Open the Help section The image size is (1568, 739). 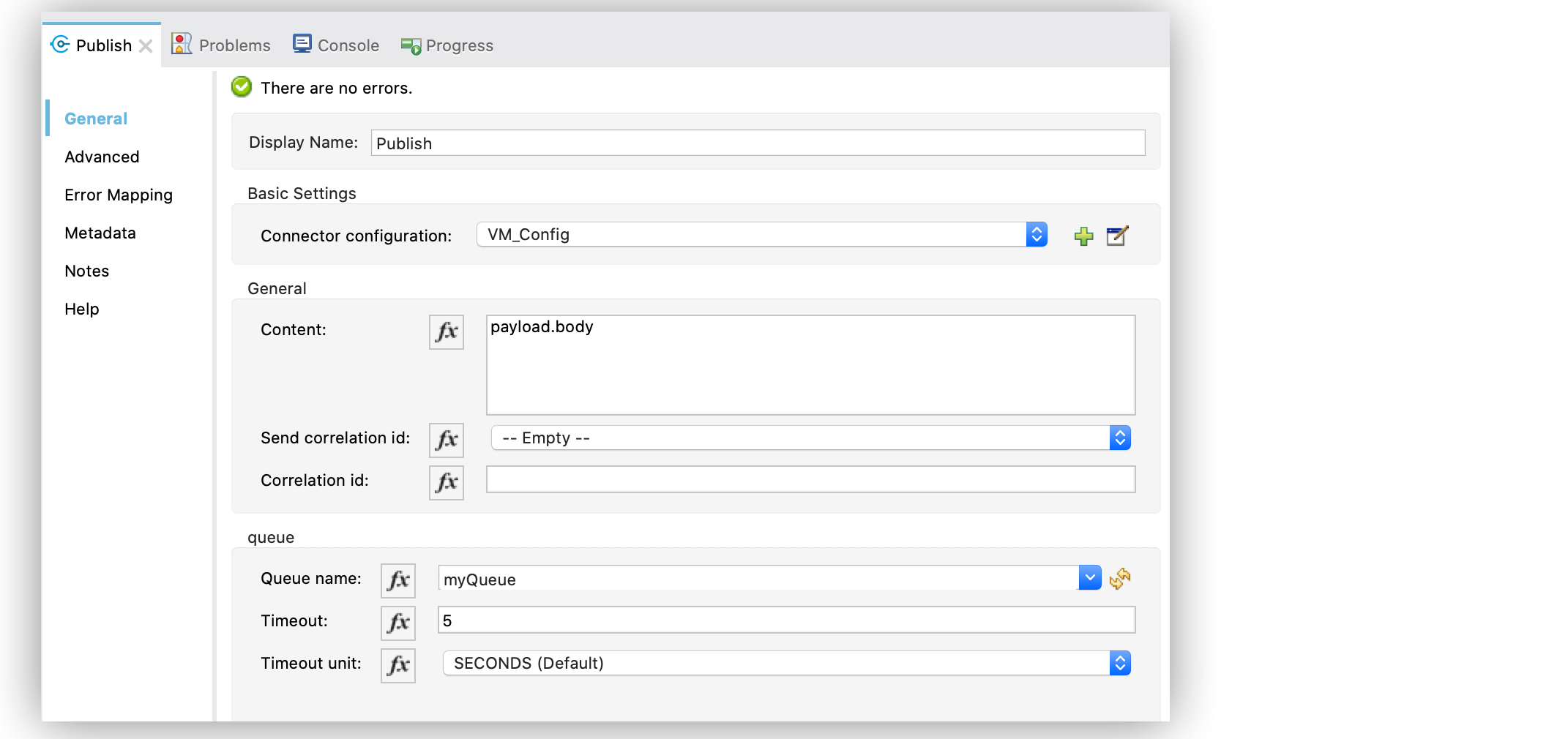(x=81, y=308)
